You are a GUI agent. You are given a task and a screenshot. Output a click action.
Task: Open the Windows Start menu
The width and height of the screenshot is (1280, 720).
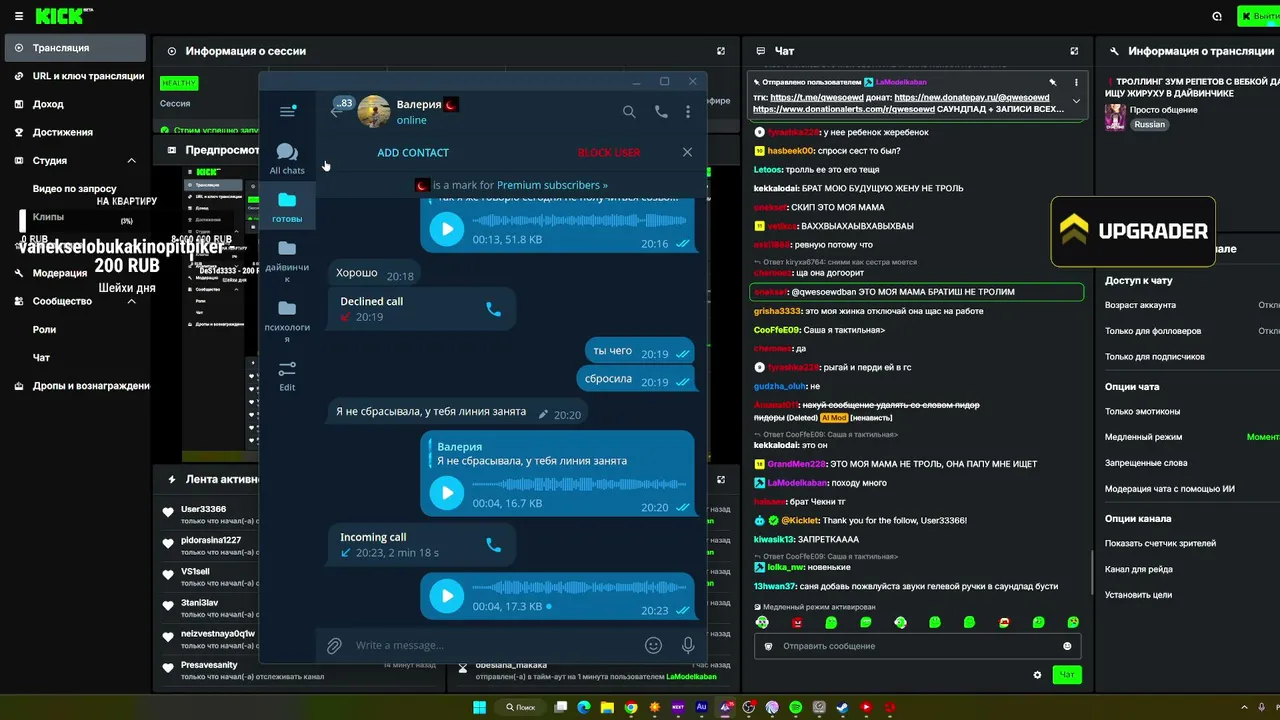coord(479,707)
